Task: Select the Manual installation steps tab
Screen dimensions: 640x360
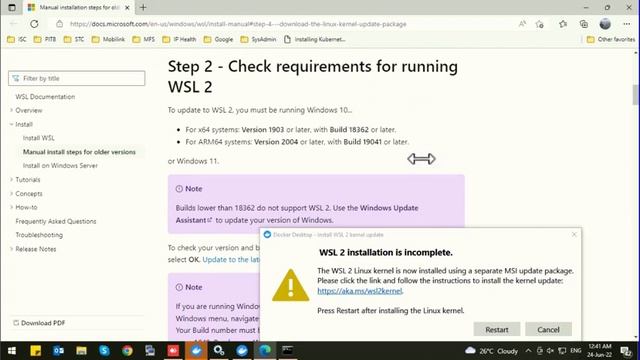Action: click(78, 7)
